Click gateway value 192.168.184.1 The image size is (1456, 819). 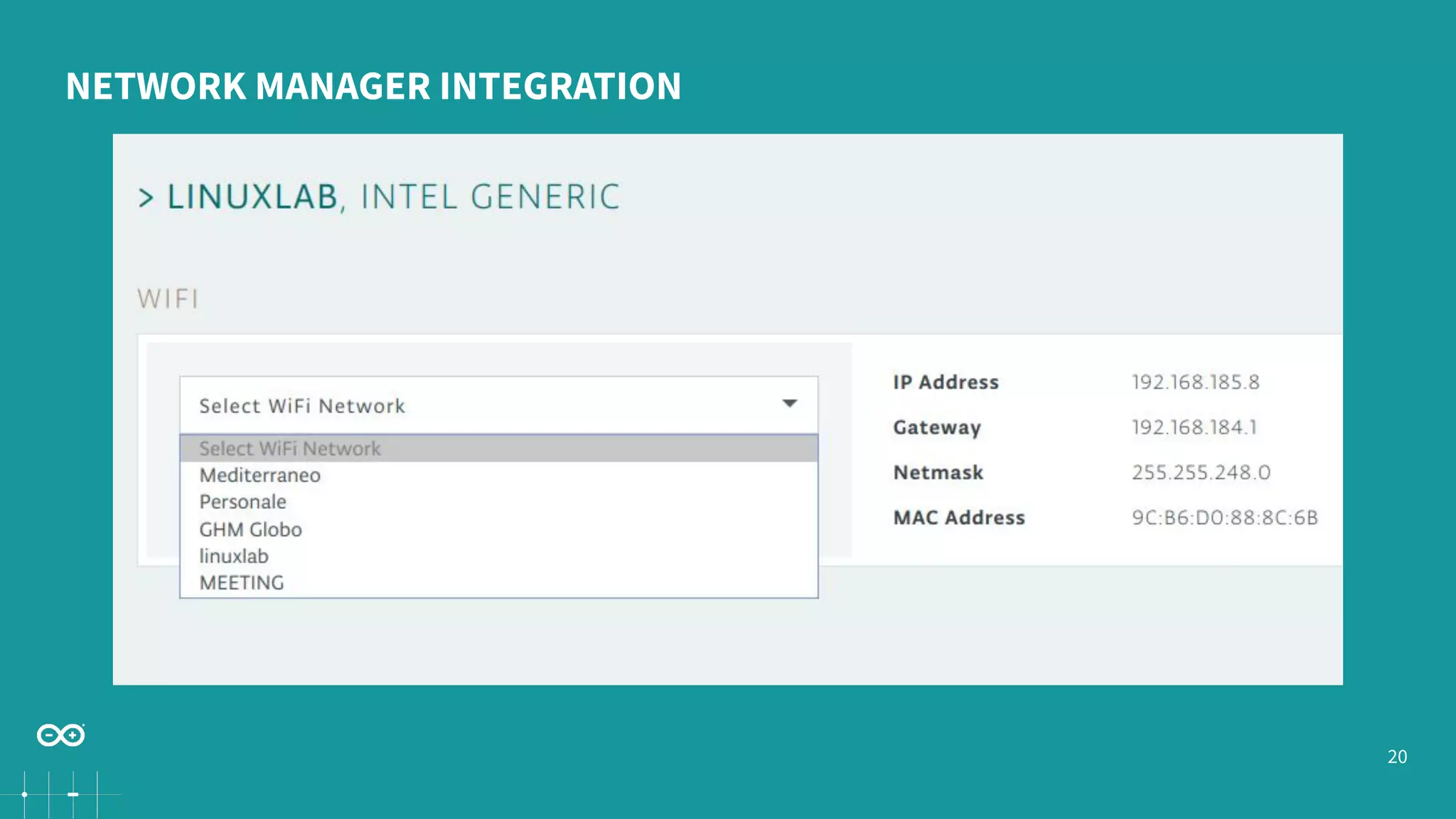(x=1194, y=427)
